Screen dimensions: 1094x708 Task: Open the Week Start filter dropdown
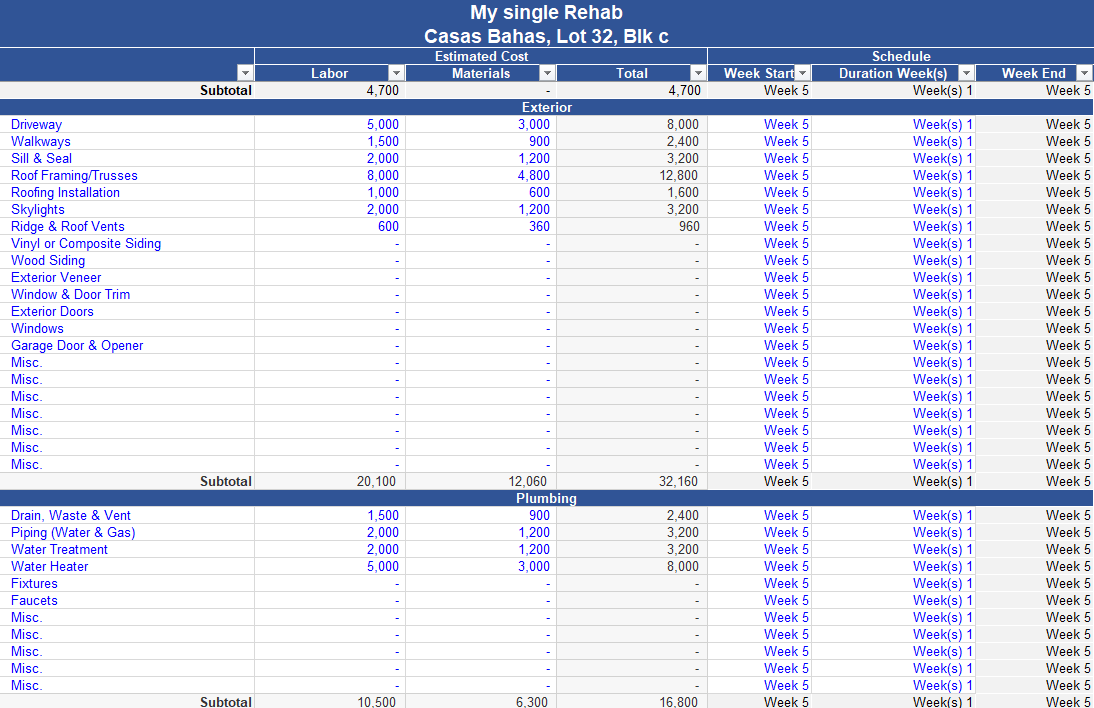pos(802,73)
